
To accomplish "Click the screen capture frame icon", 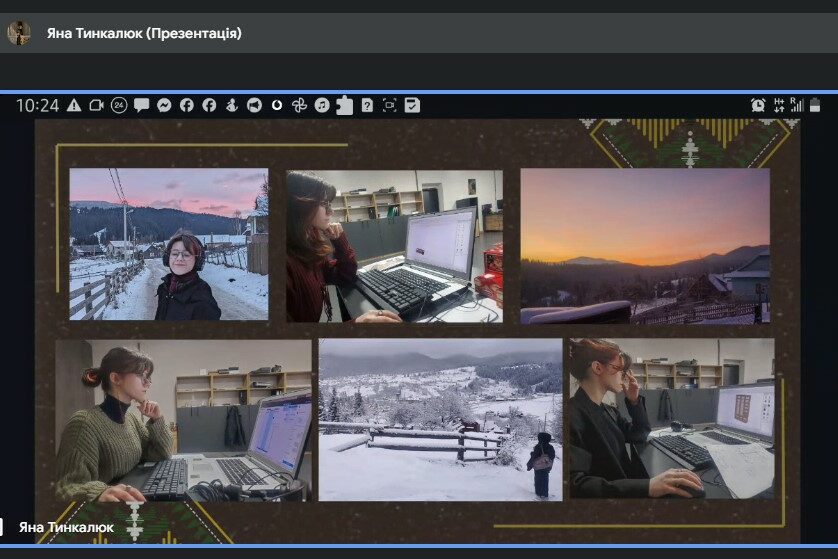I will (389, 105).
